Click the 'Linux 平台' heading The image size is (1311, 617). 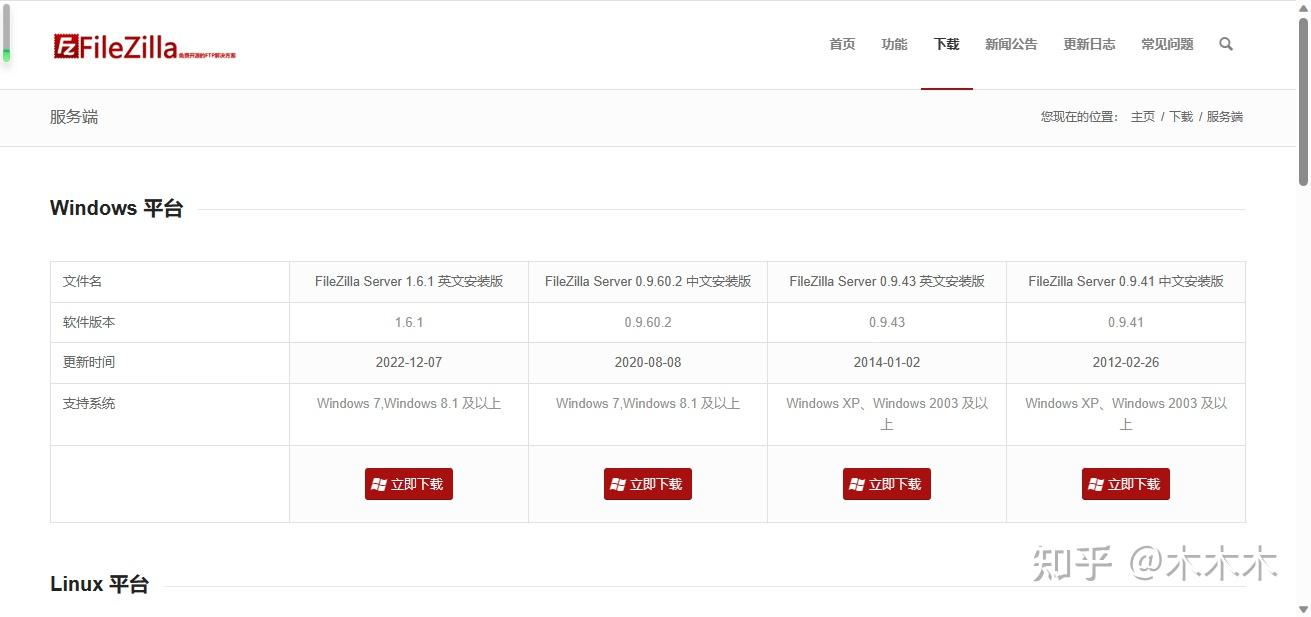point(99,584)
